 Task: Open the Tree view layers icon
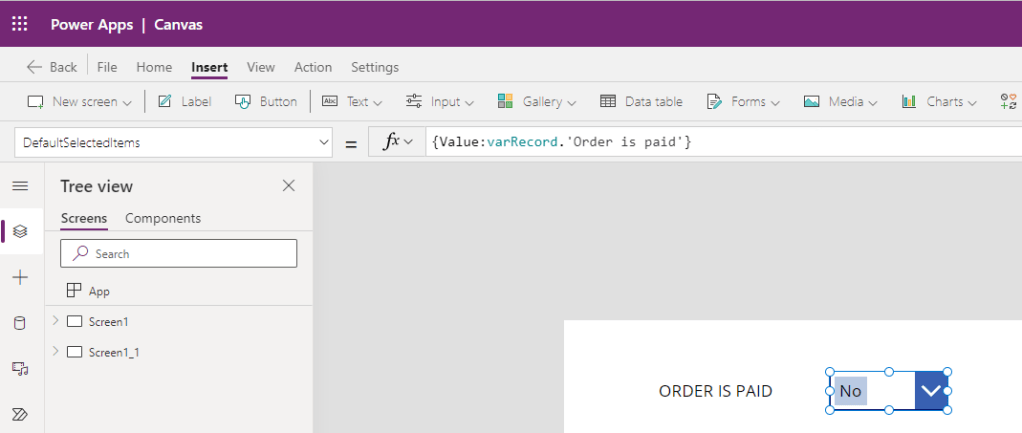20,231
